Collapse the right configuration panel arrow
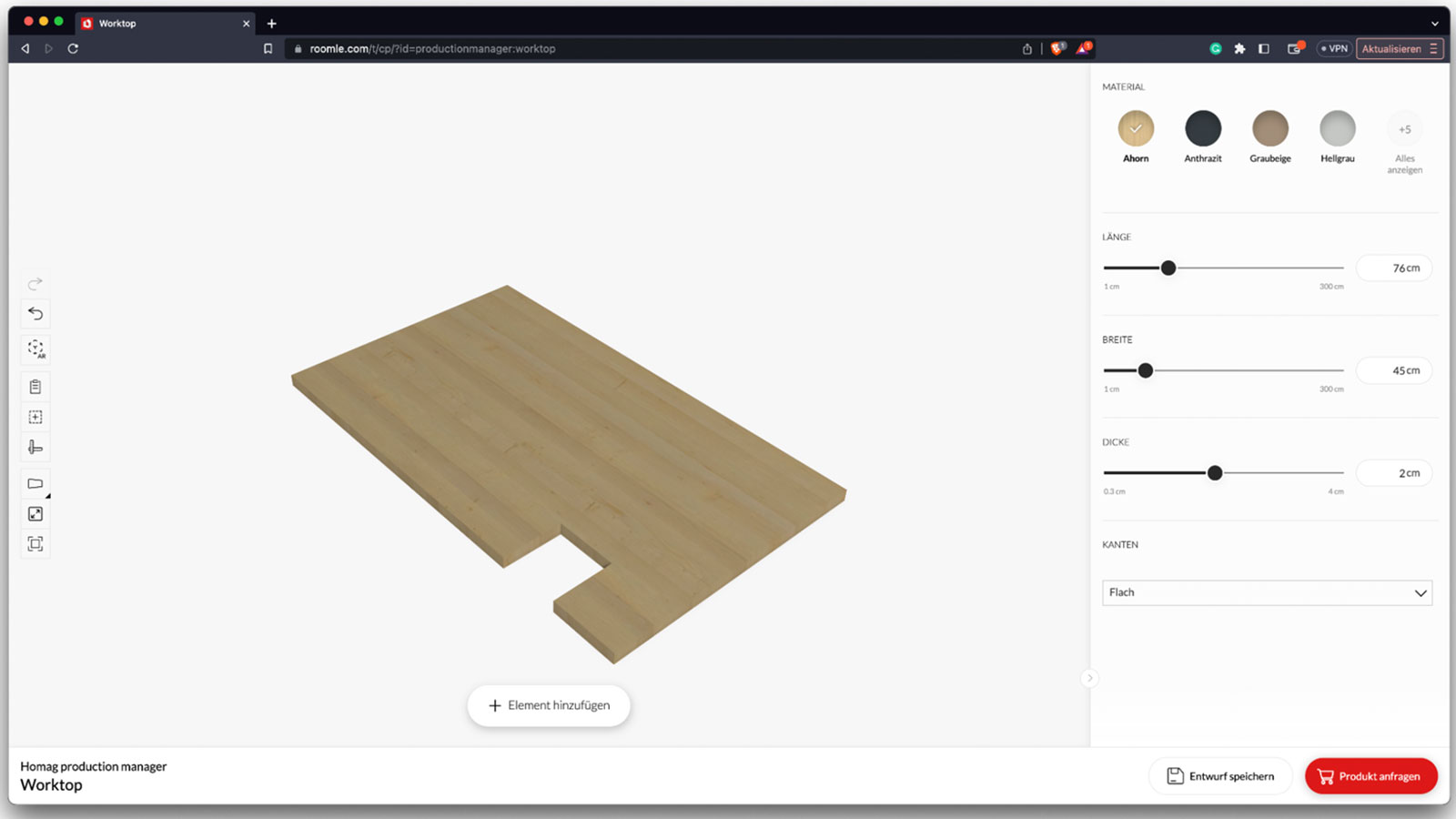The width and height of the screenshot is (1456, 819). coord(1089,678)
